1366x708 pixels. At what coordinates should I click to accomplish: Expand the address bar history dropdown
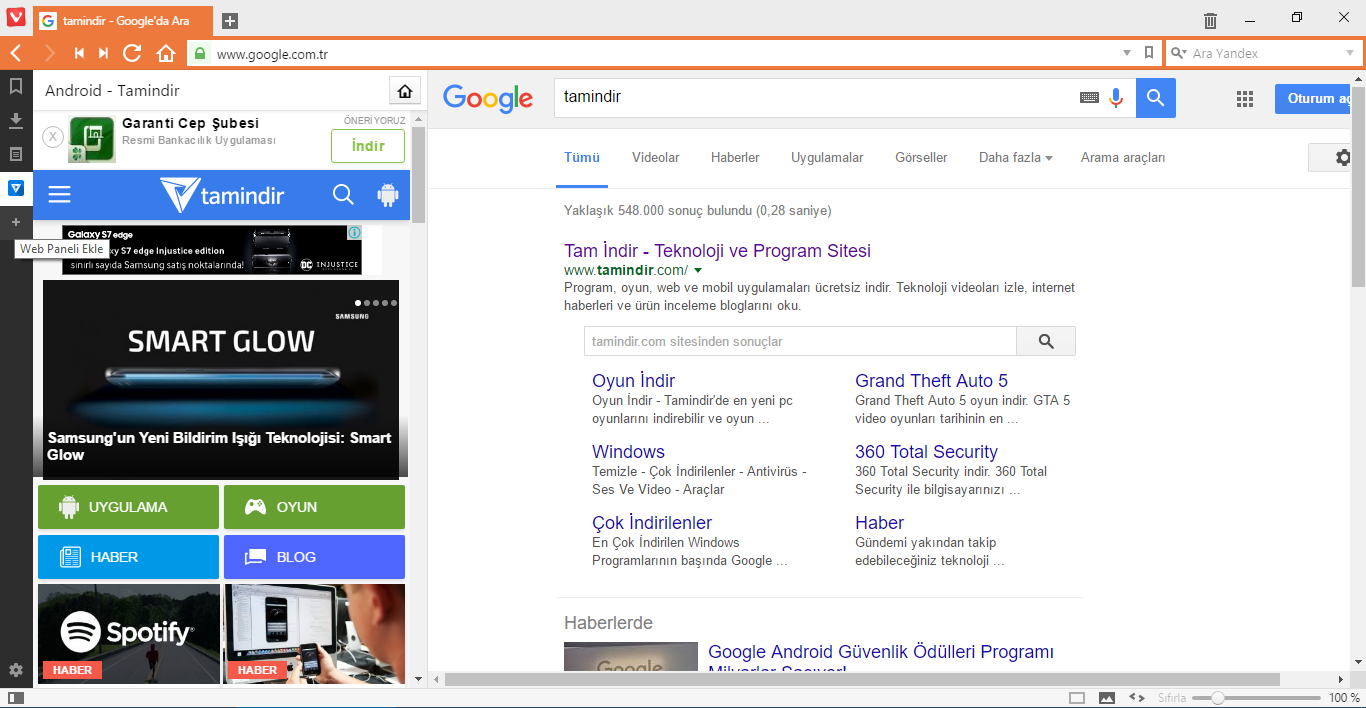(x=1127, y=53)
